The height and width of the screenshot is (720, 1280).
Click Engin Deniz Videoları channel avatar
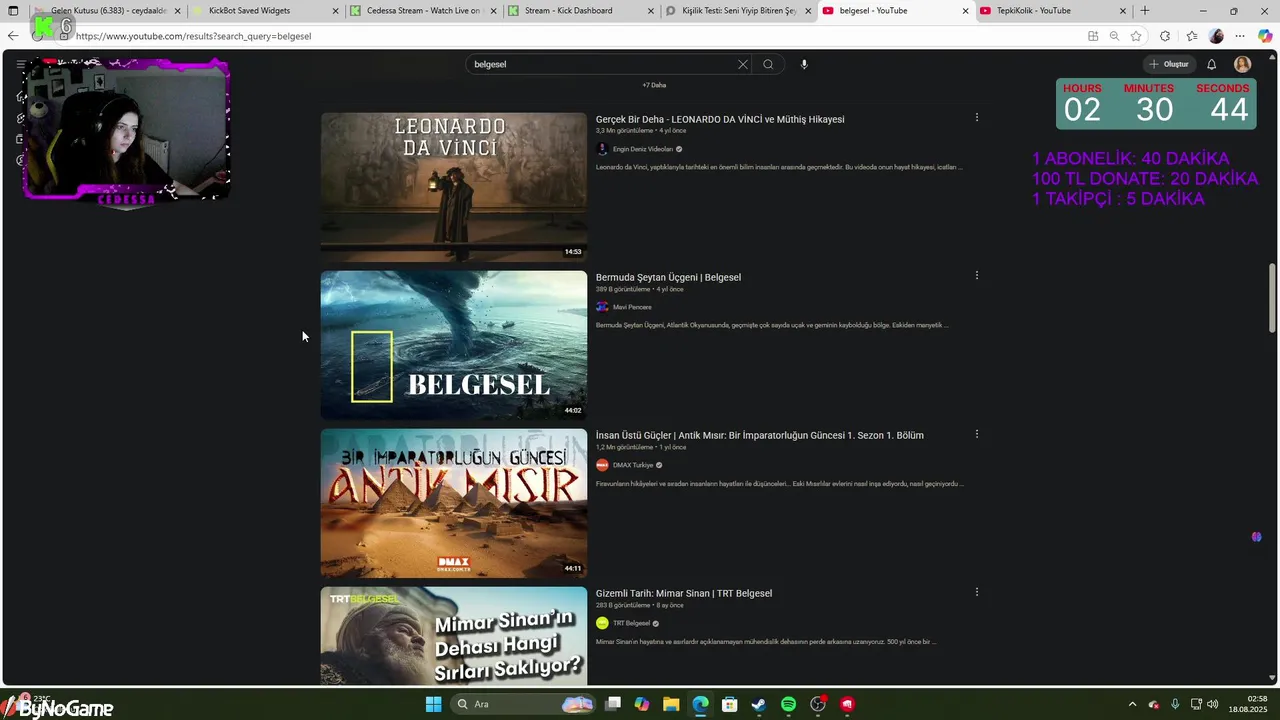602,149
